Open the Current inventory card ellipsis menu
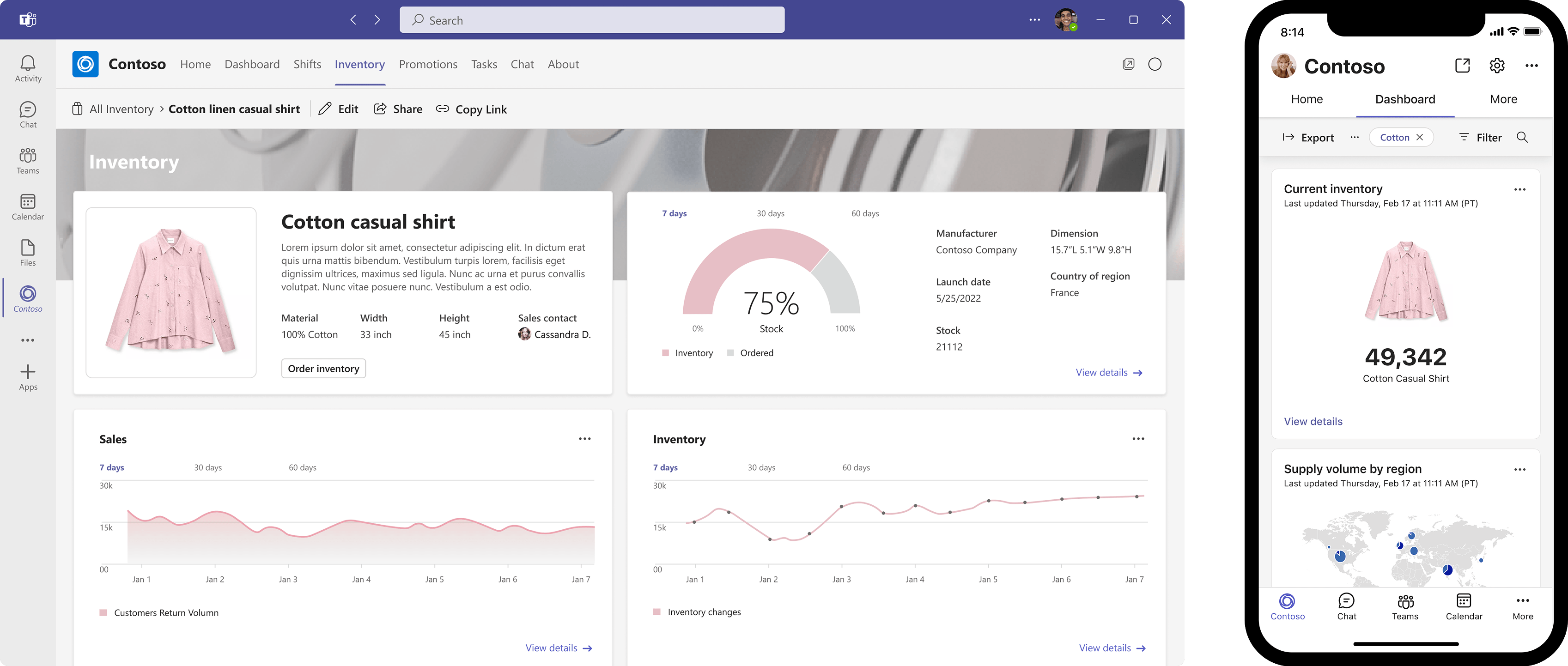The width and height of the screenshot is (1568, 666). pos(1519,189)
